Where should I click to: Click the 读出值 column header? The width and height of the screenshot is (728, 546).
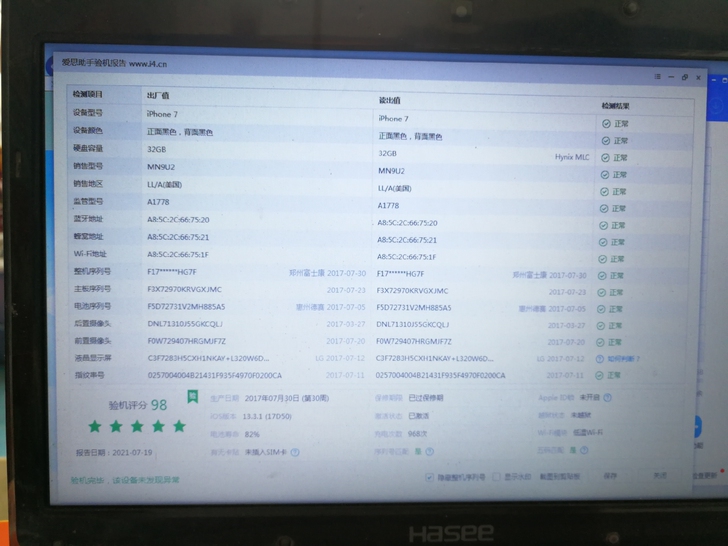tap(390, 100)
